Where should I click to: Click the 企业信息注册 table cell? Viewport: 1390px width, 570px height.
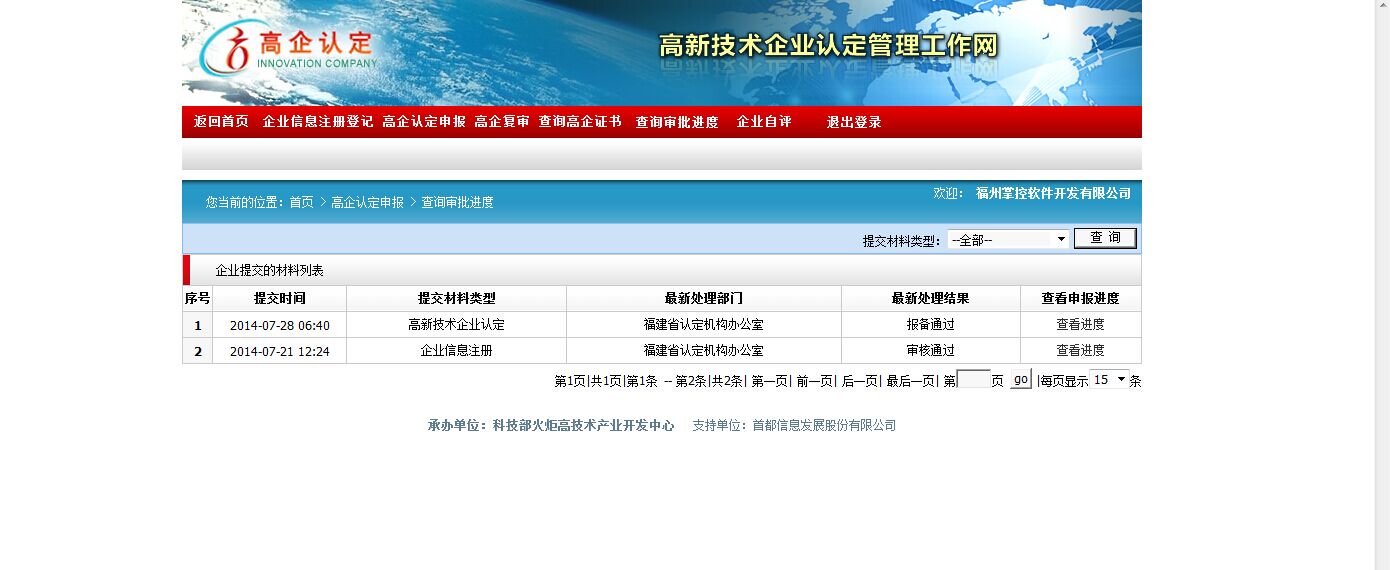click(x=457, y=351)
